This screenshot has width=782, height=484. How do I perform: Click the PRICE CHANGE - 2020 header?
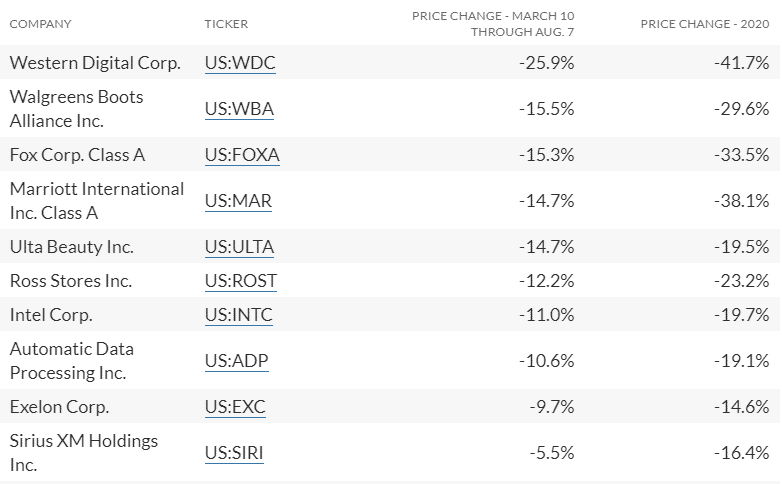click(704, 24)
